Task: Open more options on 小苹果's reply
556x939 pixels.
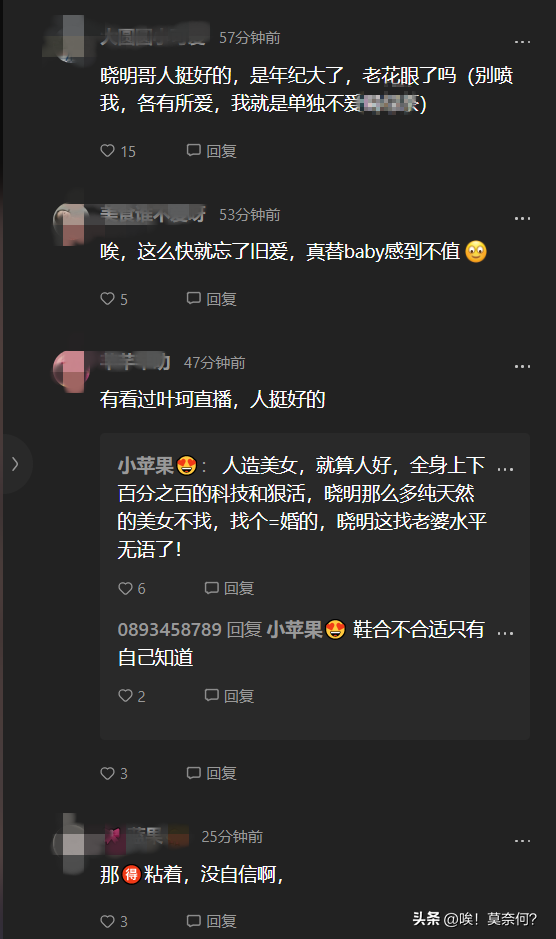Action: pos(505,470)
